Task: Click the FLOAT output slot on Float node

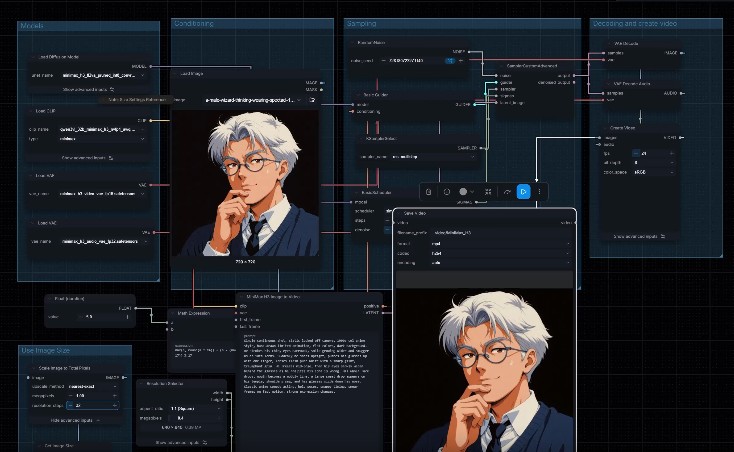Action: tap(135, 308)
